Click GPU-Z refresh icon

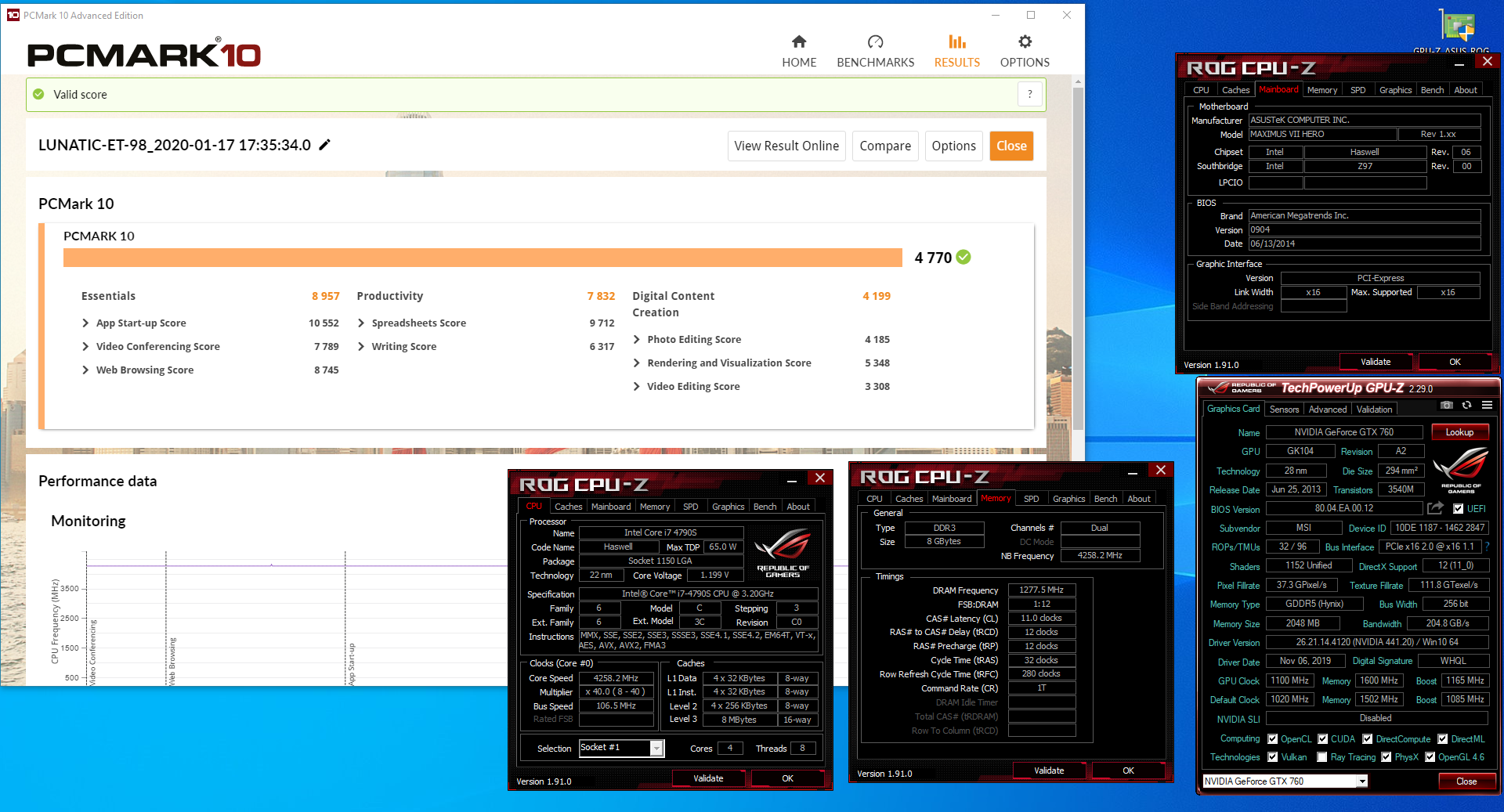[1466, 405]
